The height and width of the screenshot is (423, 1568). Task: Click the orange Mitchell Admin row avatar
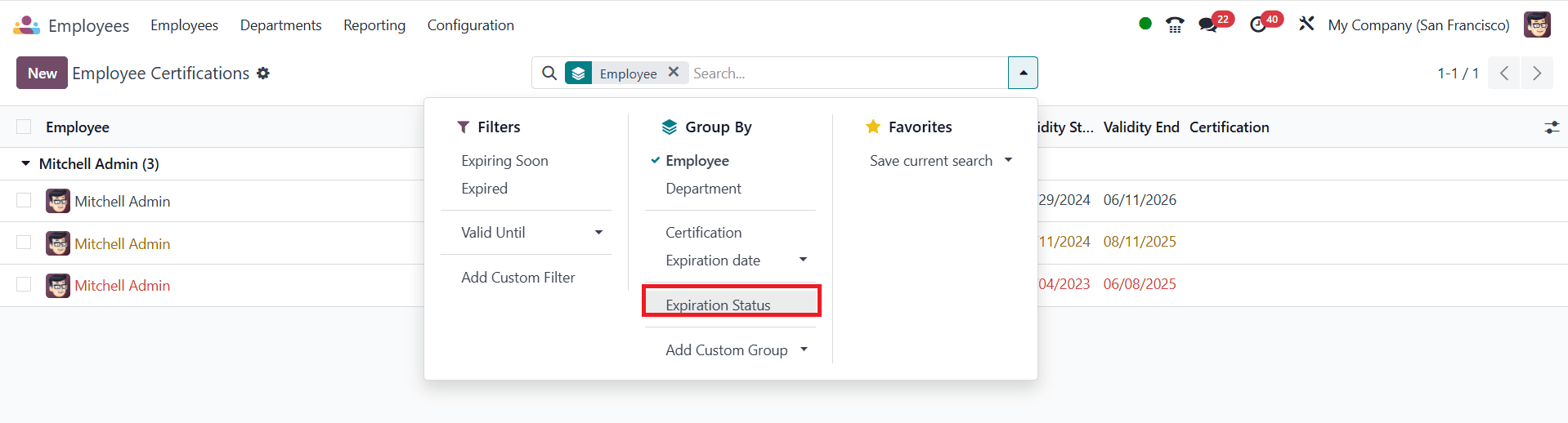(x=58, y=243)
